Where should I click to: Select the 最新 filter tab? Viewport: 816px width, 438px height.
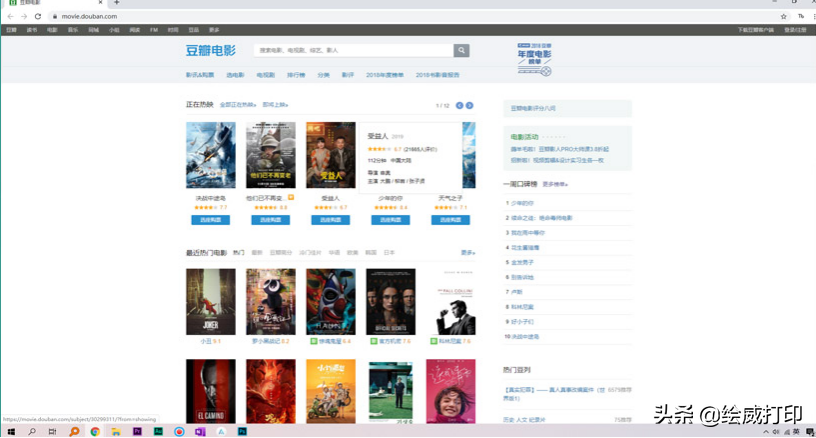coord(257,253)
